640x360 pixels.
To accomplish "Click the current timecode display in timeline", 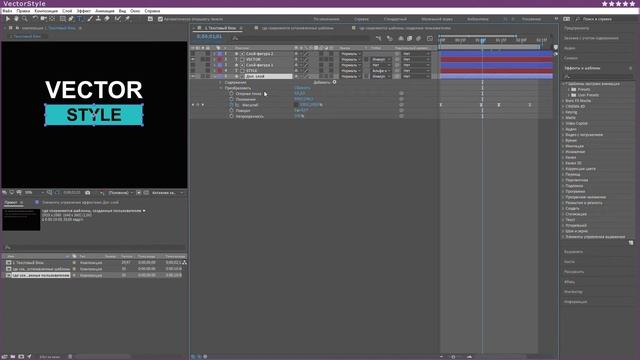I will [x=209, y=37].
